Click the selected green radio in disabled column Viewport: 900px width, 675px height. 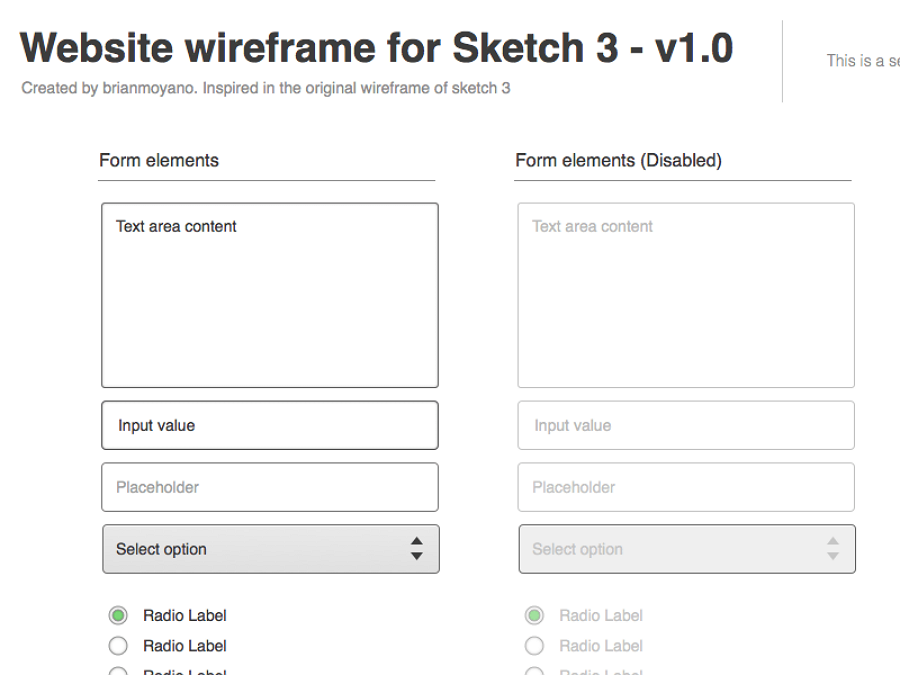(x=534, y=615)
